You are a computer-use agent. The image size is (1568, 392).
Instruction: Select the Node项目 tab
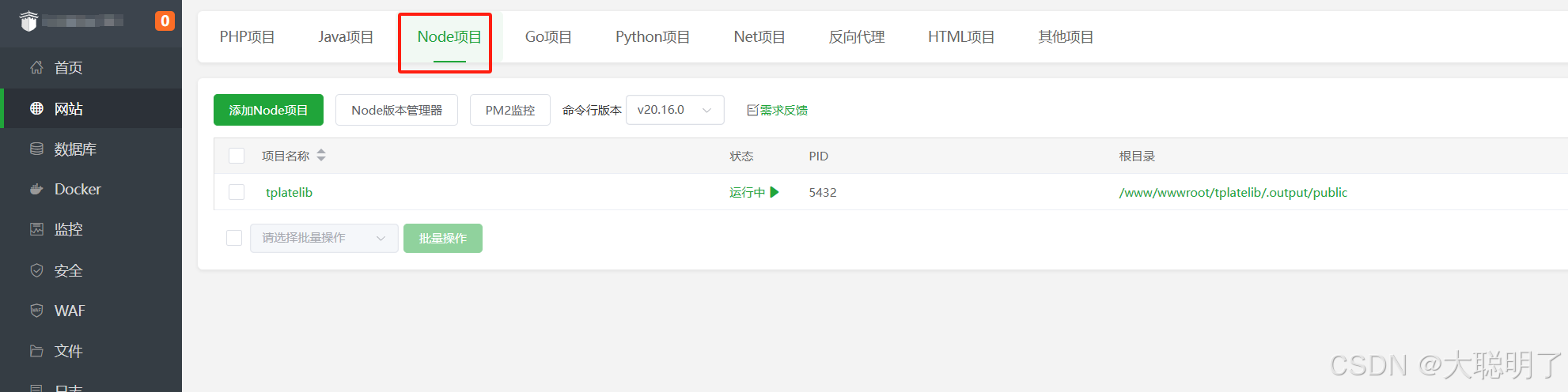(449, 36)
